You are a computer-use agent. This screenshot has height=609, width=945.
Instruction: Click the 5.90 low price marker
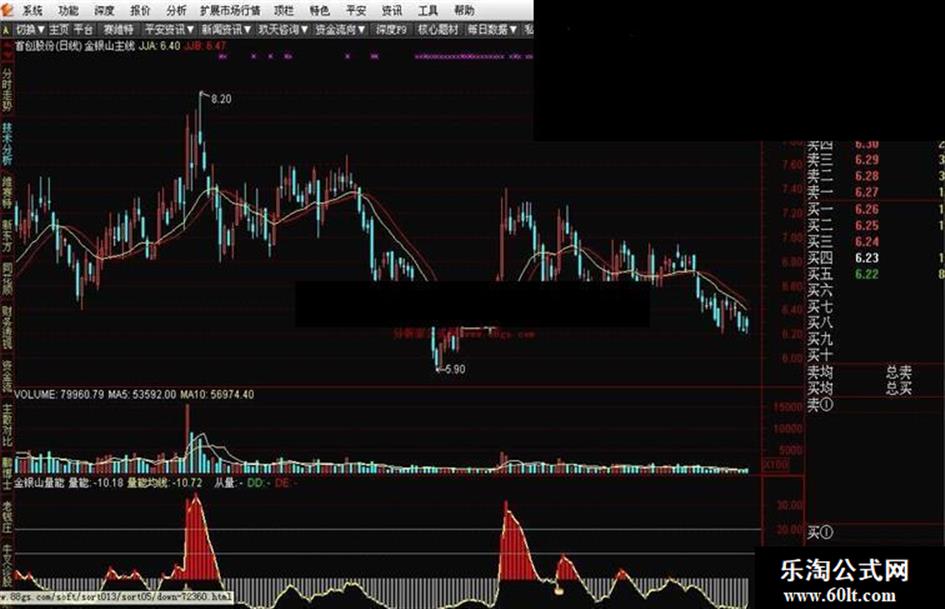(454, 369)
